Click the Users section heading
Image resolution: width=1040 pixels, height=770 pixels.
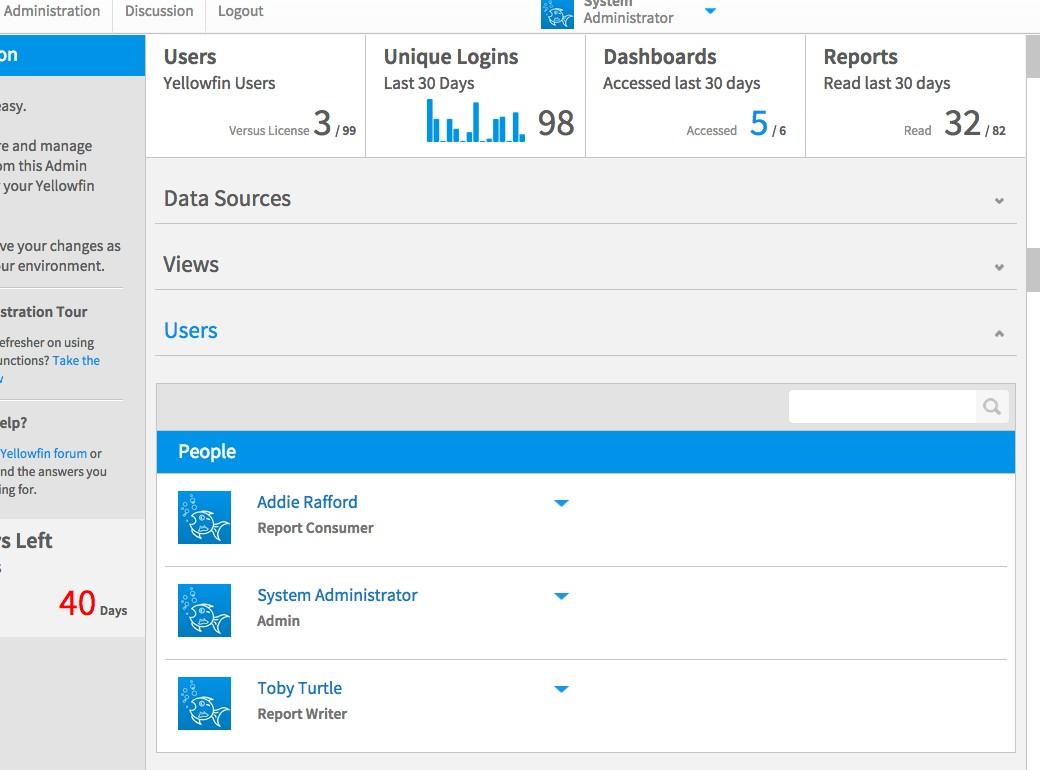[x=190, y=330]
